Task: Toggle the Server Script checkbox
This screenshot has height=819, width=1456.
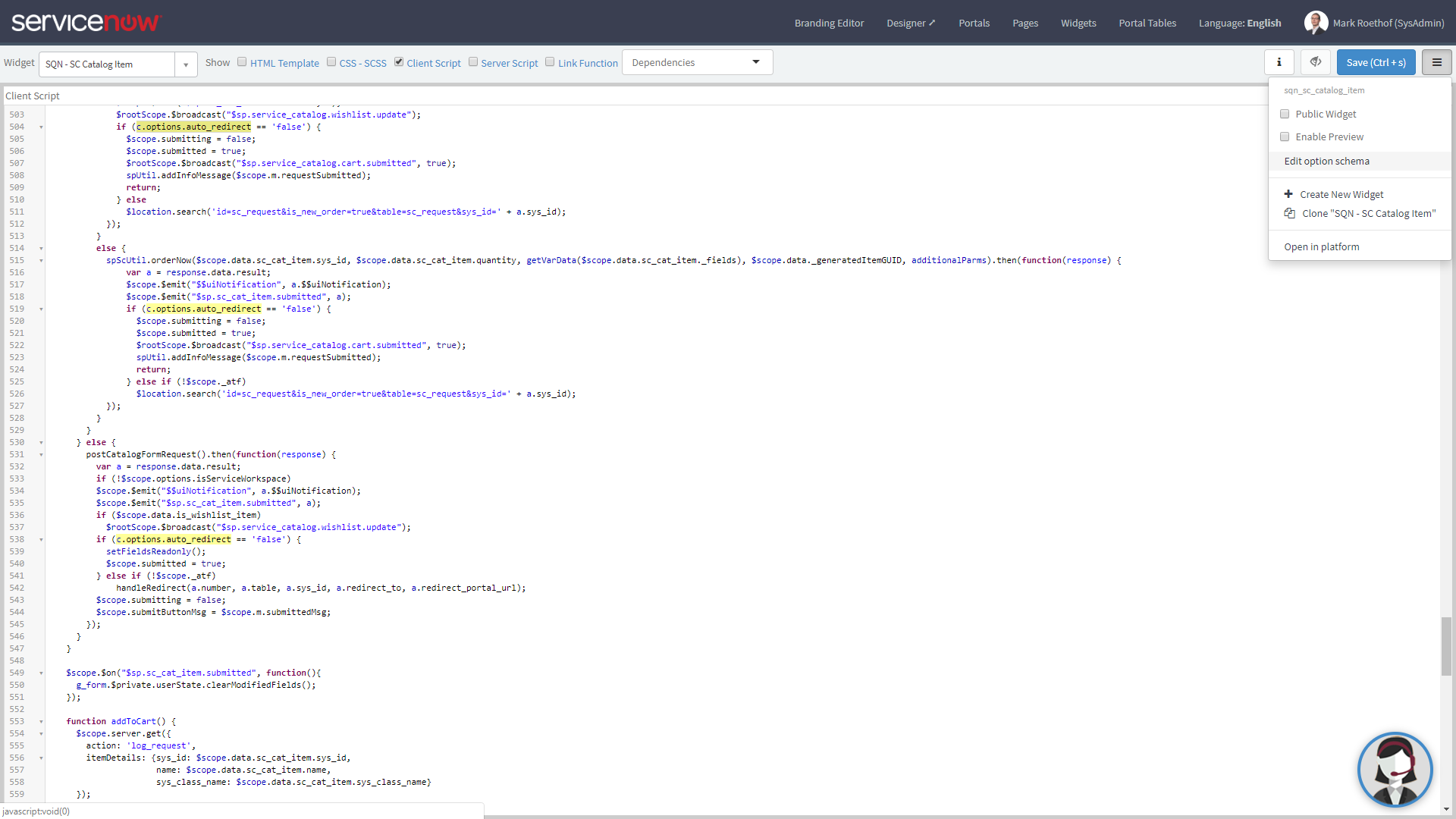Action: point(473,62)
